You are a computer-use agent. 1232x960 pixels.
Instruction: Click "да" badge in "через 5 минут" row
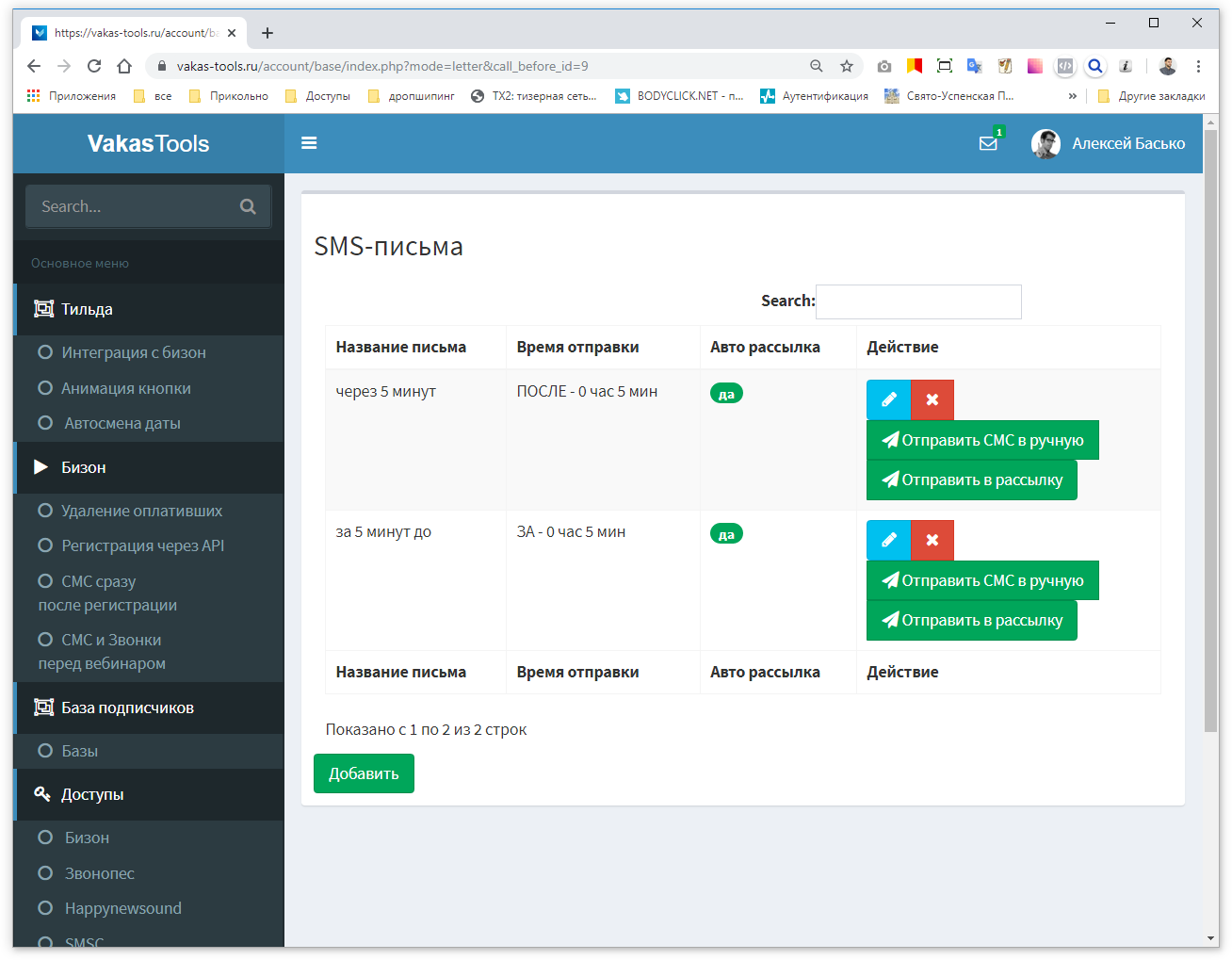tap(726, 394)
